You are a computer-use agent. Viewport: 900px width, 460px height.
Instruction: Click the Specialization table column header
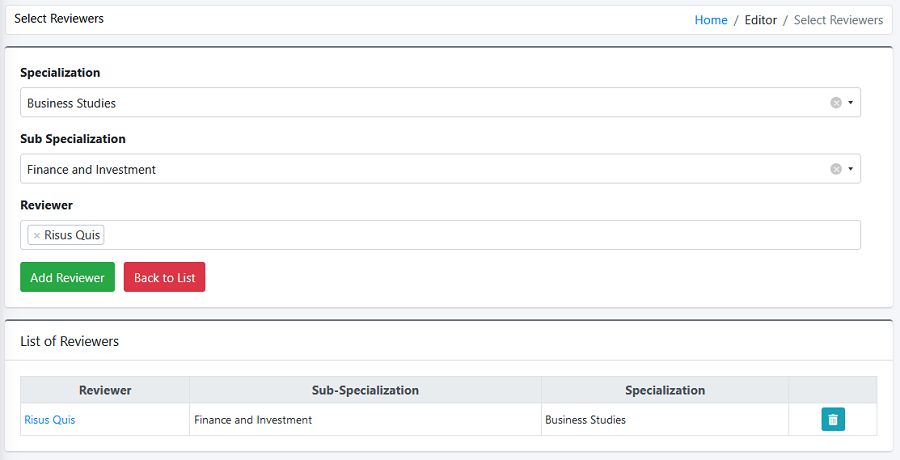point(665,390)
